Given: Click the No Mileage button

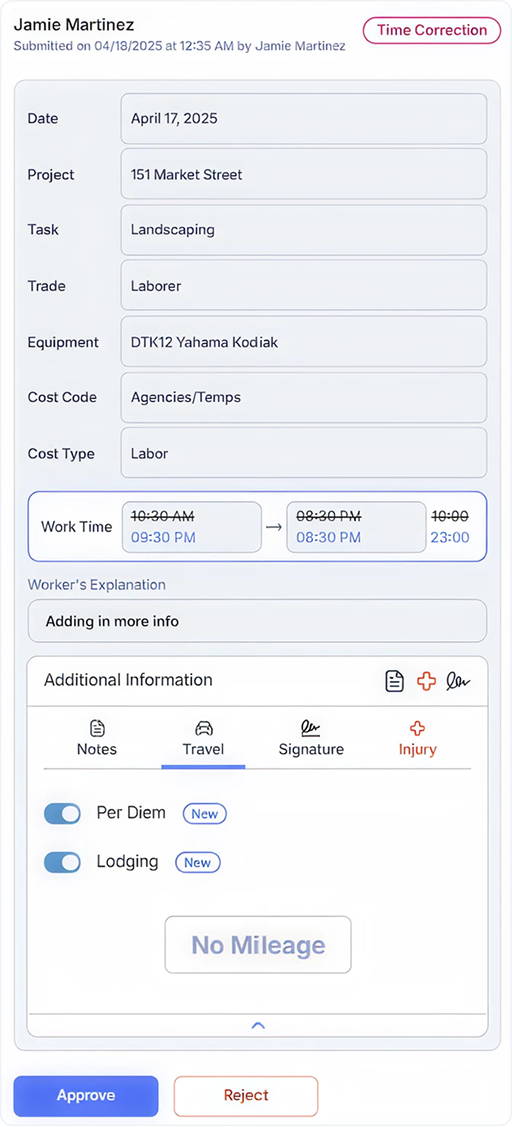Looking at the screenshot, I should (258, 944).
